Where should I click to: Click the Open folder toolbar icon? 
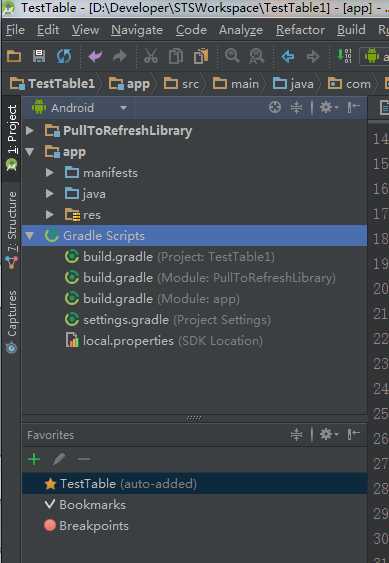[x=14, y=56]
